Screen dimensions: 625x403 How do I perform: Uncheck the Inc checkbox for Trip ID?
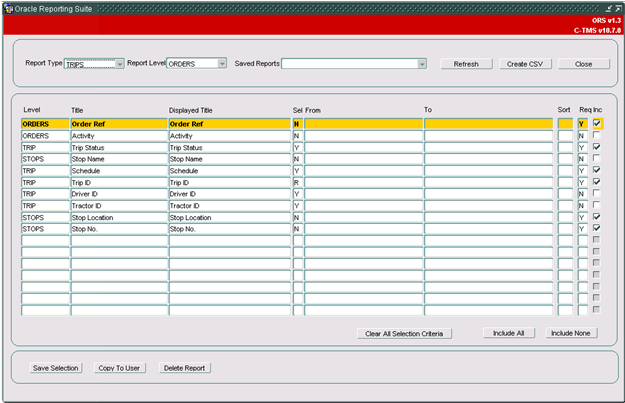pos(597,182)
